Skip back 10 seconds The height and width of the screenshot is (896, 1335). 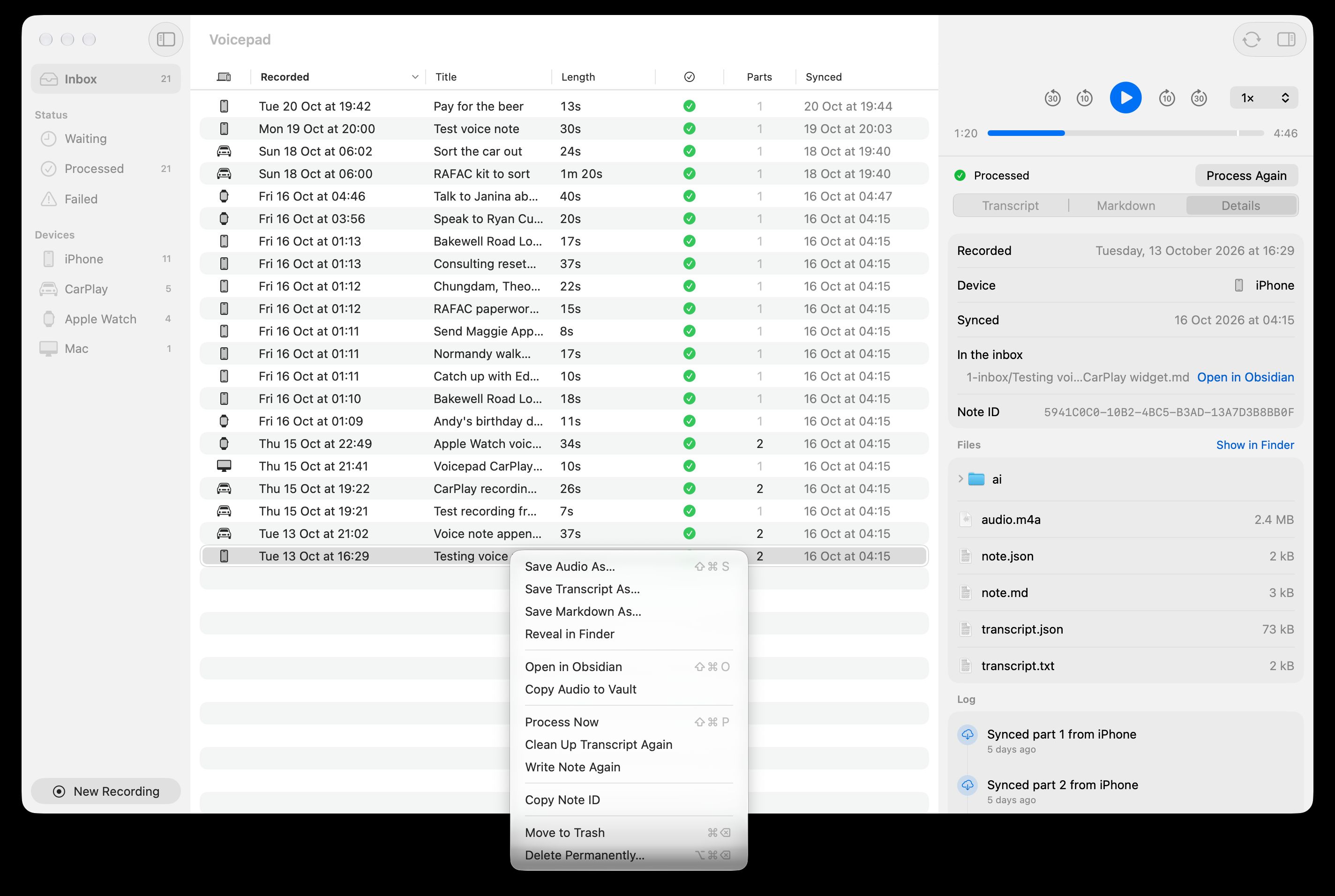[1084, 98]
